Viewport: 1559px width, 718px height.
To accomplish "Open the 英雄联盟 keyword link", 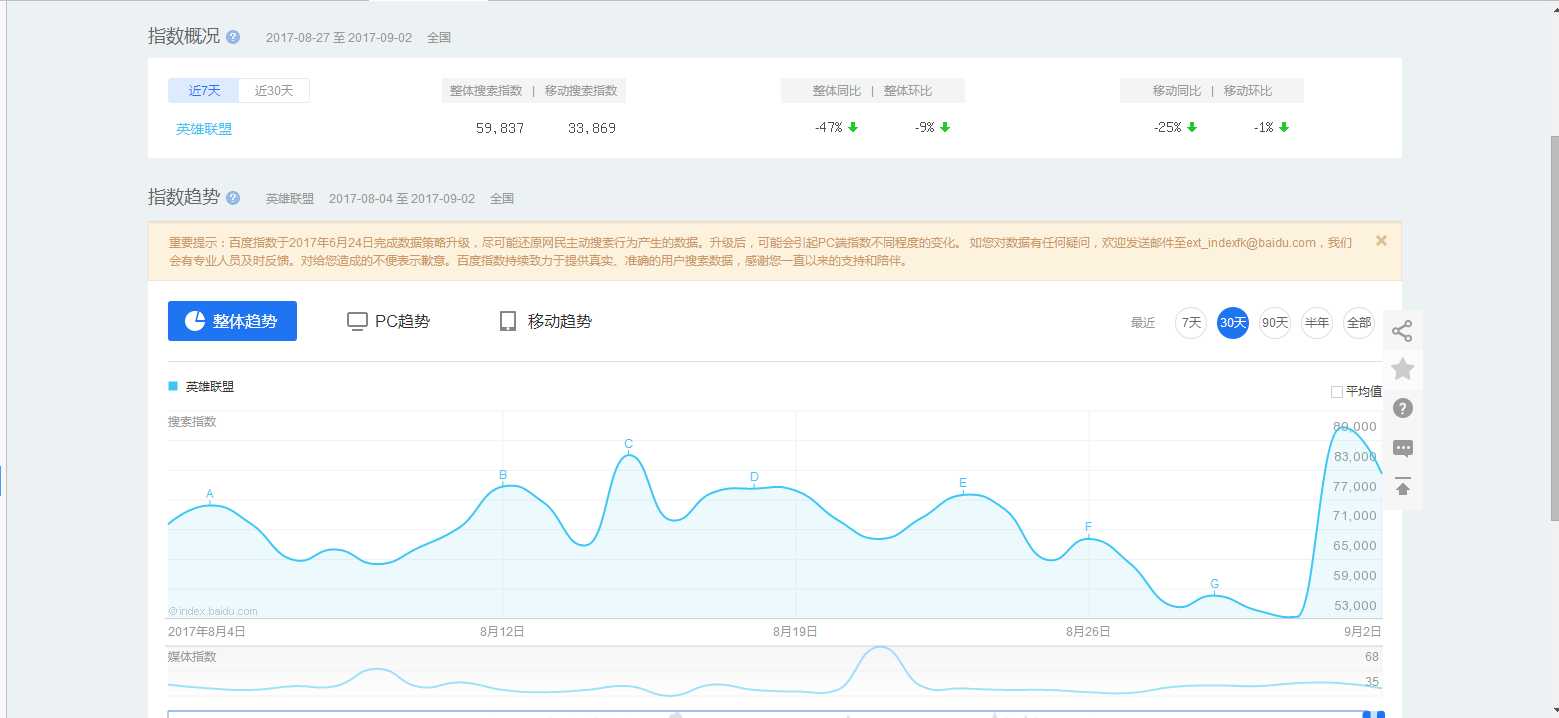I will click(x=204, y=129).
